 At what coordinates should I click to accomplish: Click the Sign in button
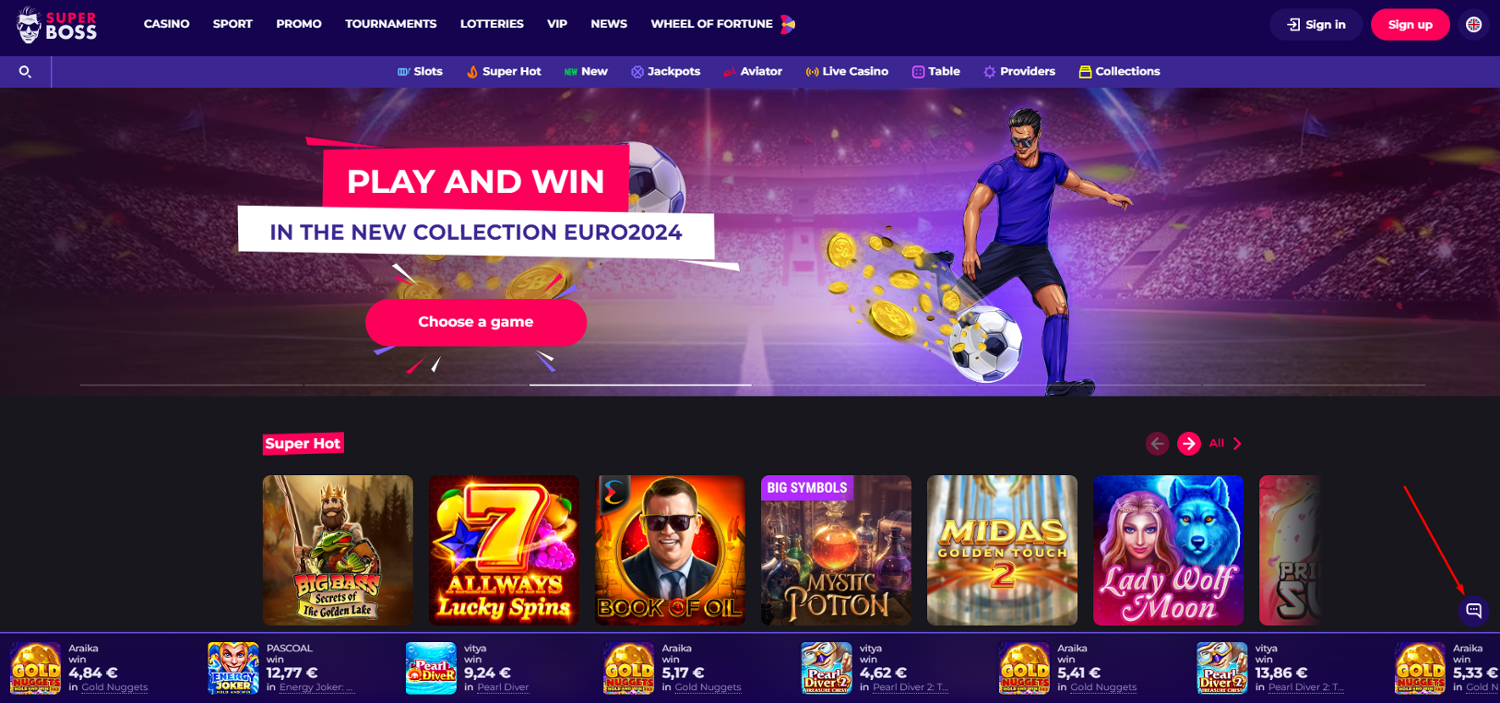[1316, 25]
